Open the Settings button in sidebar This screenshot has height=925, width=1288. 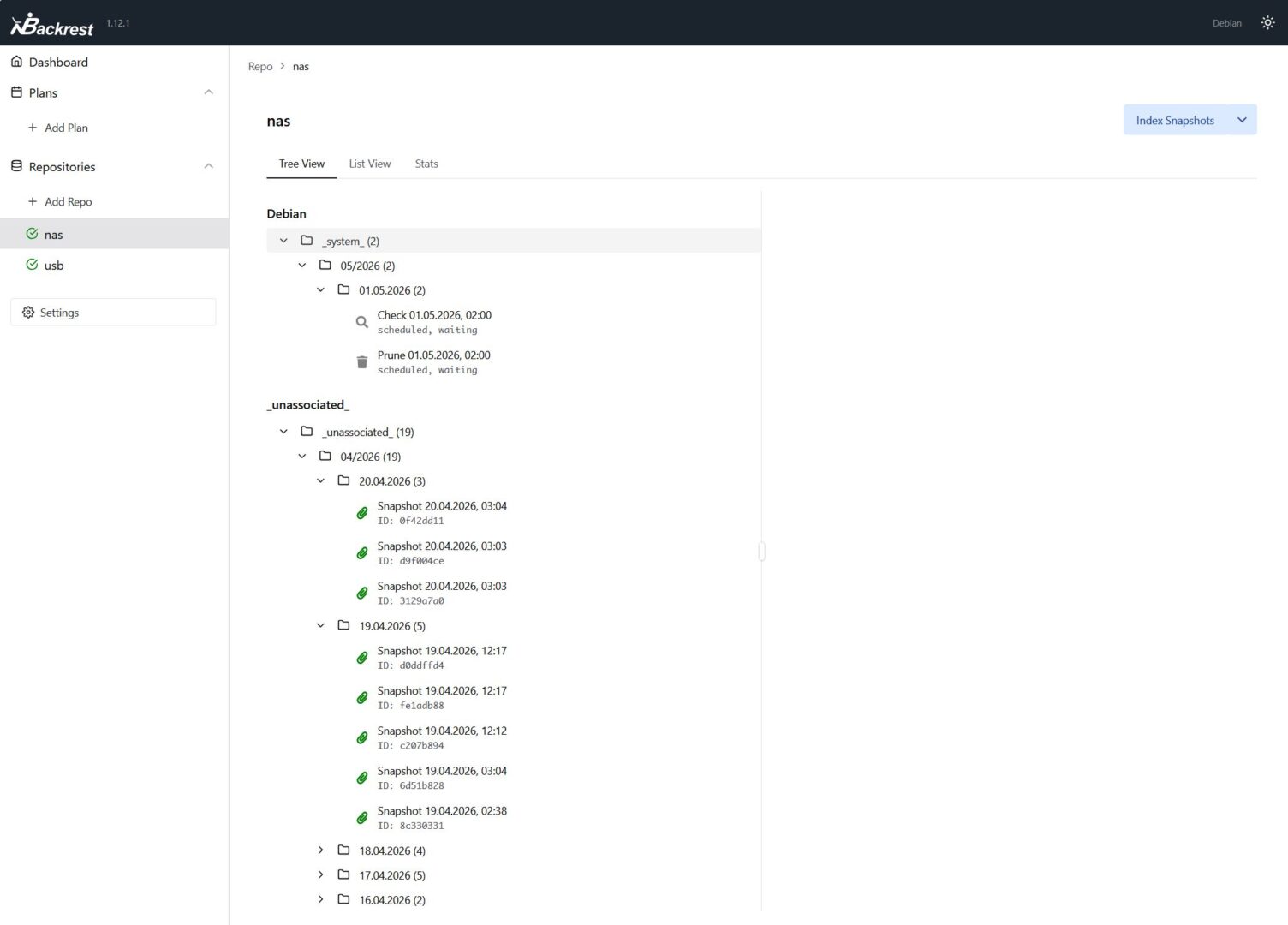(x=113, y=313)
